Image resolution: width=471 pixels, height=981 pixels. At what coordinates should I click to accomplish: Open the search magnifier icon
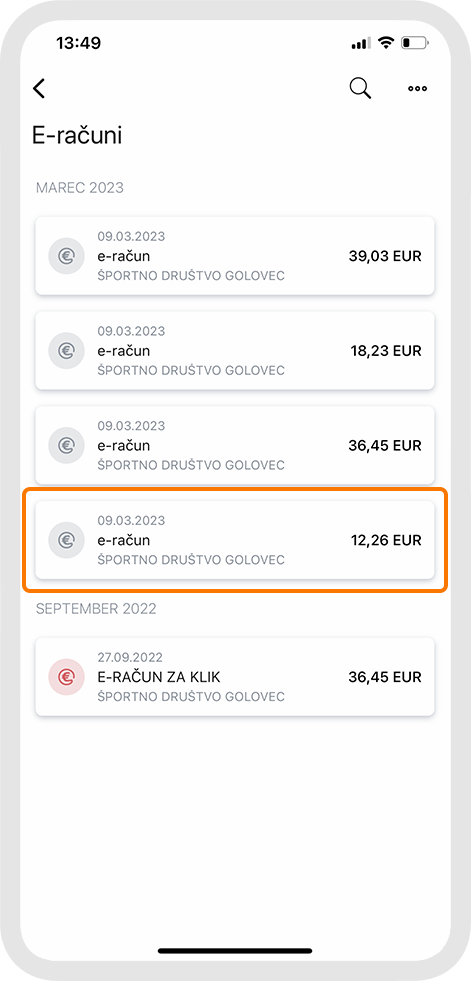click(360, 88)
